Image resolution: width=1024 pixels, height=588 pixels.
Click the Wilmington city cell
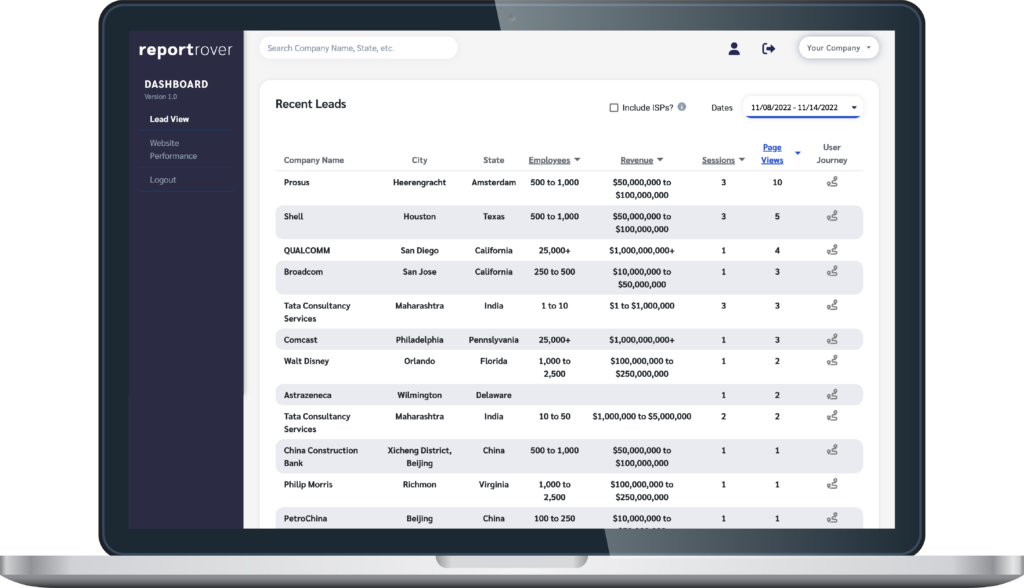[419, 395]
